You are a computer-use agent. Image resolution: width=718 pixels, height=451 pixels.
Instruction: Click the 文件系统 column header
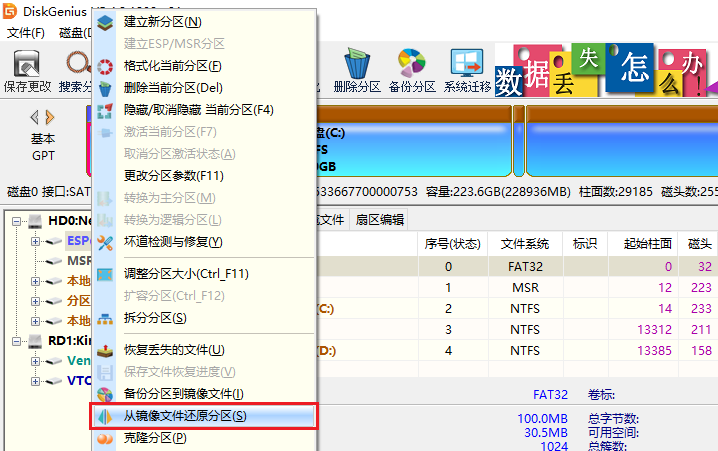tap(525, 244)
